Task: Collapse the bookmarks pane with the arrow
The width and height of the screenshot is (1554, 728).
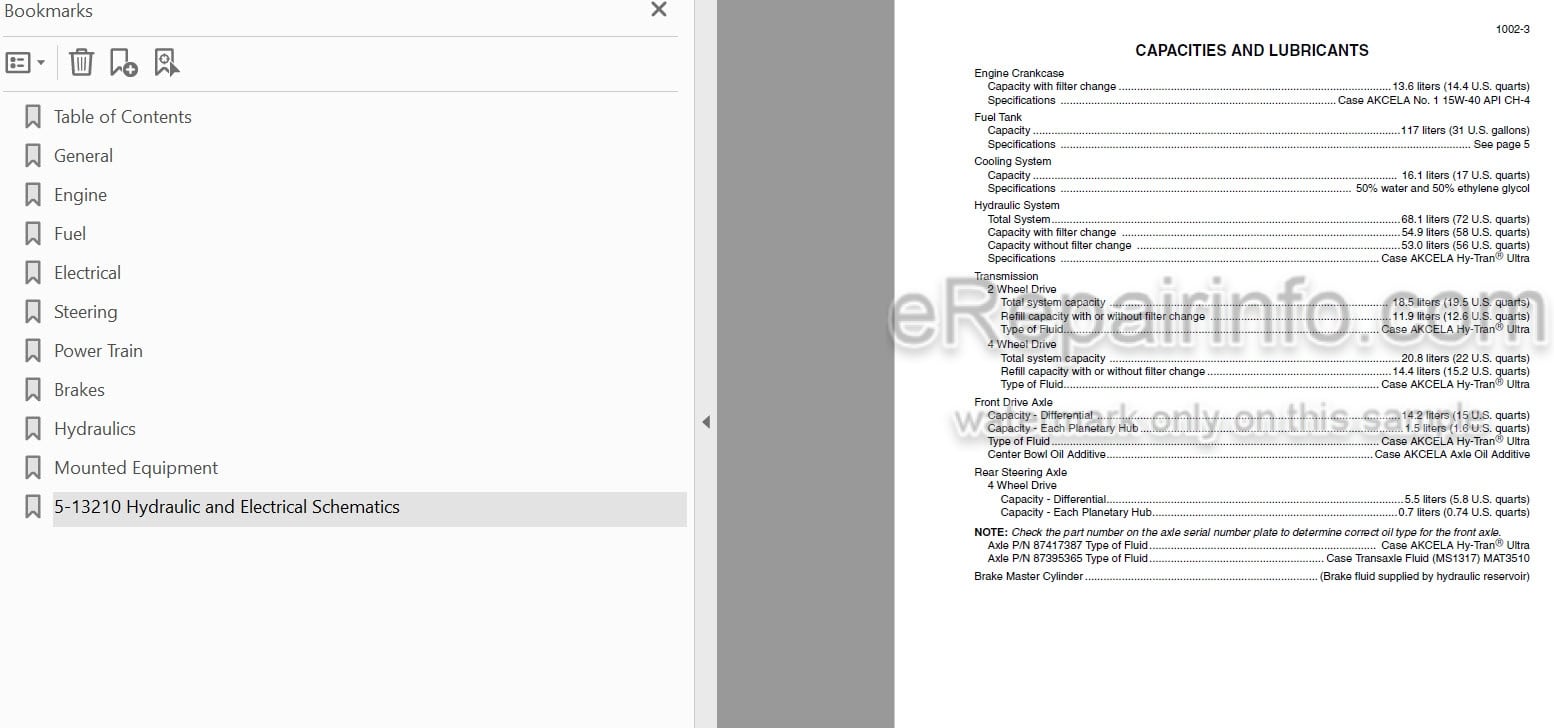Action: (x=706, y=422)
